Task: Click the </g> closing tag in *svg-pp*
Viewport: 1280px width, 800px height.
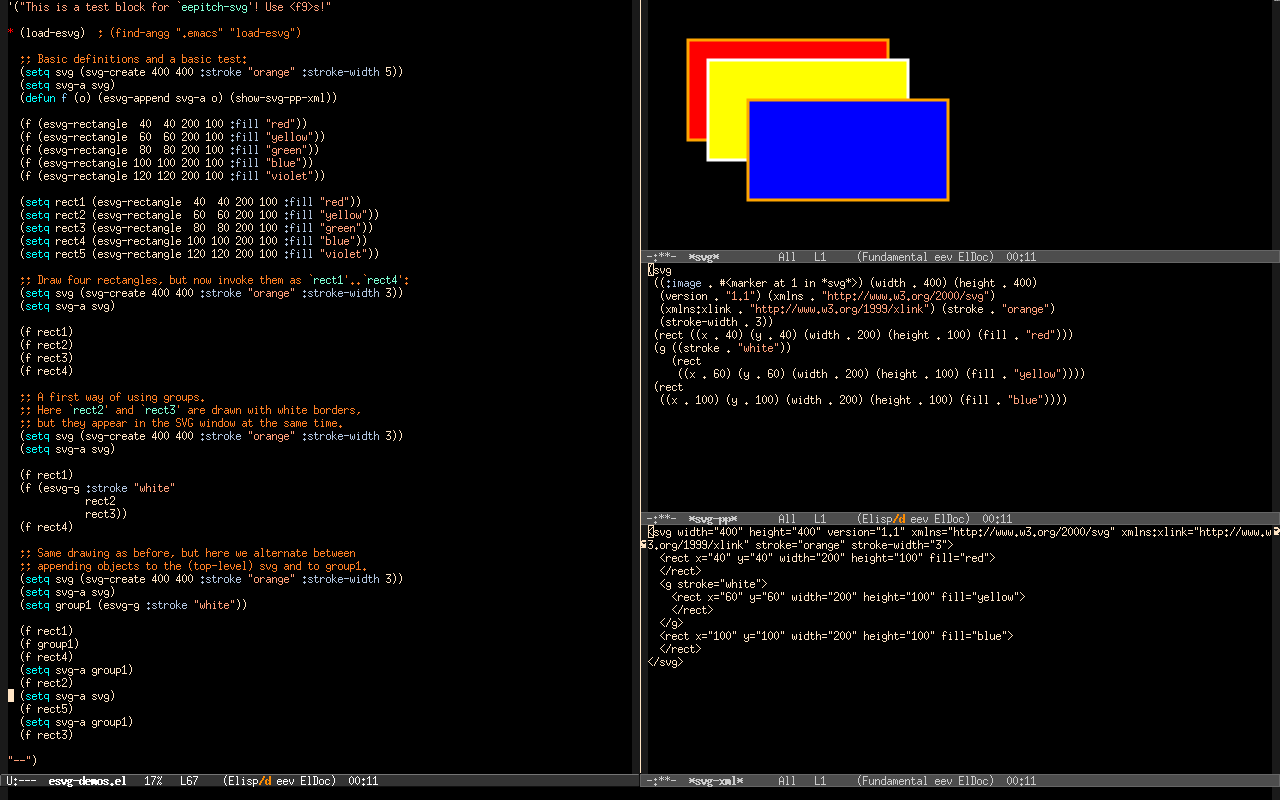Action: (x=672, y=623)
